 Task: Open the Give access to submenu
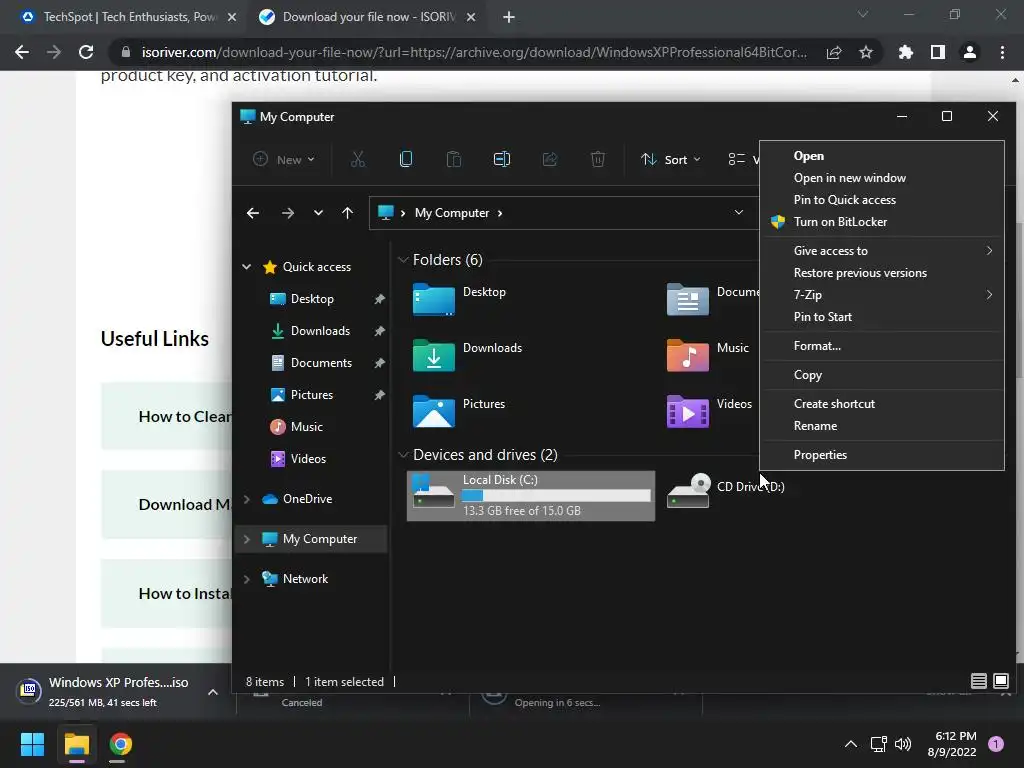(x=882, y=251)
